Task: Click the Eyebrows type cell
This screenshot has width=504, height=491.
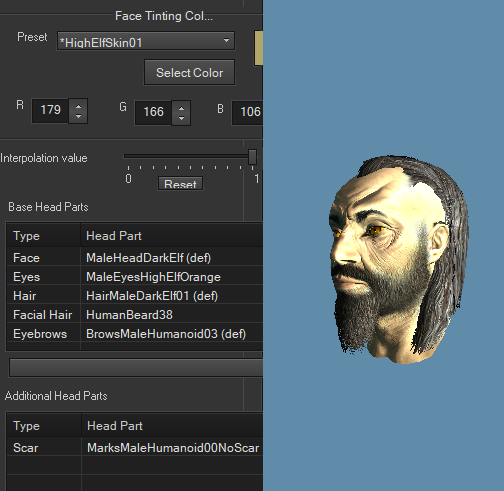Action: 43,334
